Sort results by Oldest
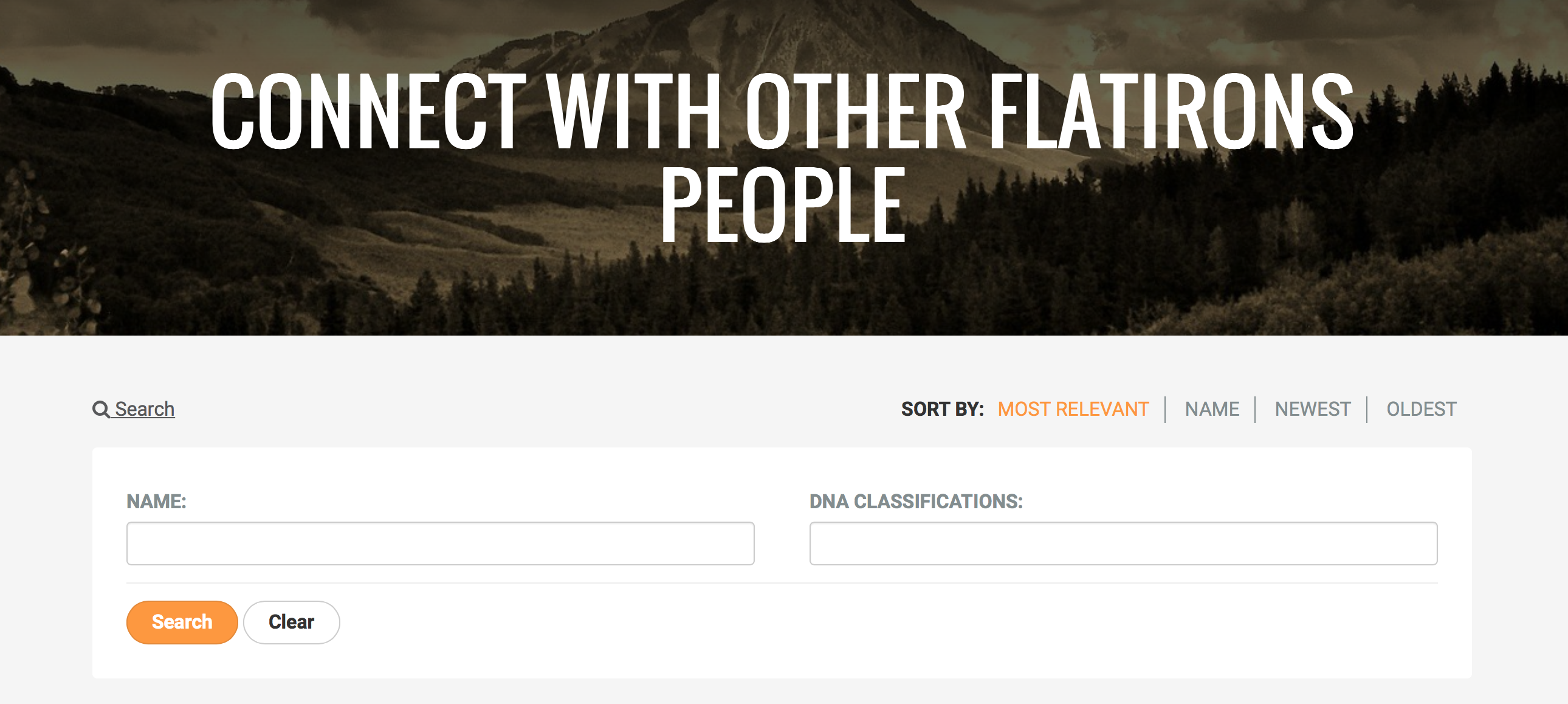This screenshot has width=1568, height=704. tap(1421, 409)
